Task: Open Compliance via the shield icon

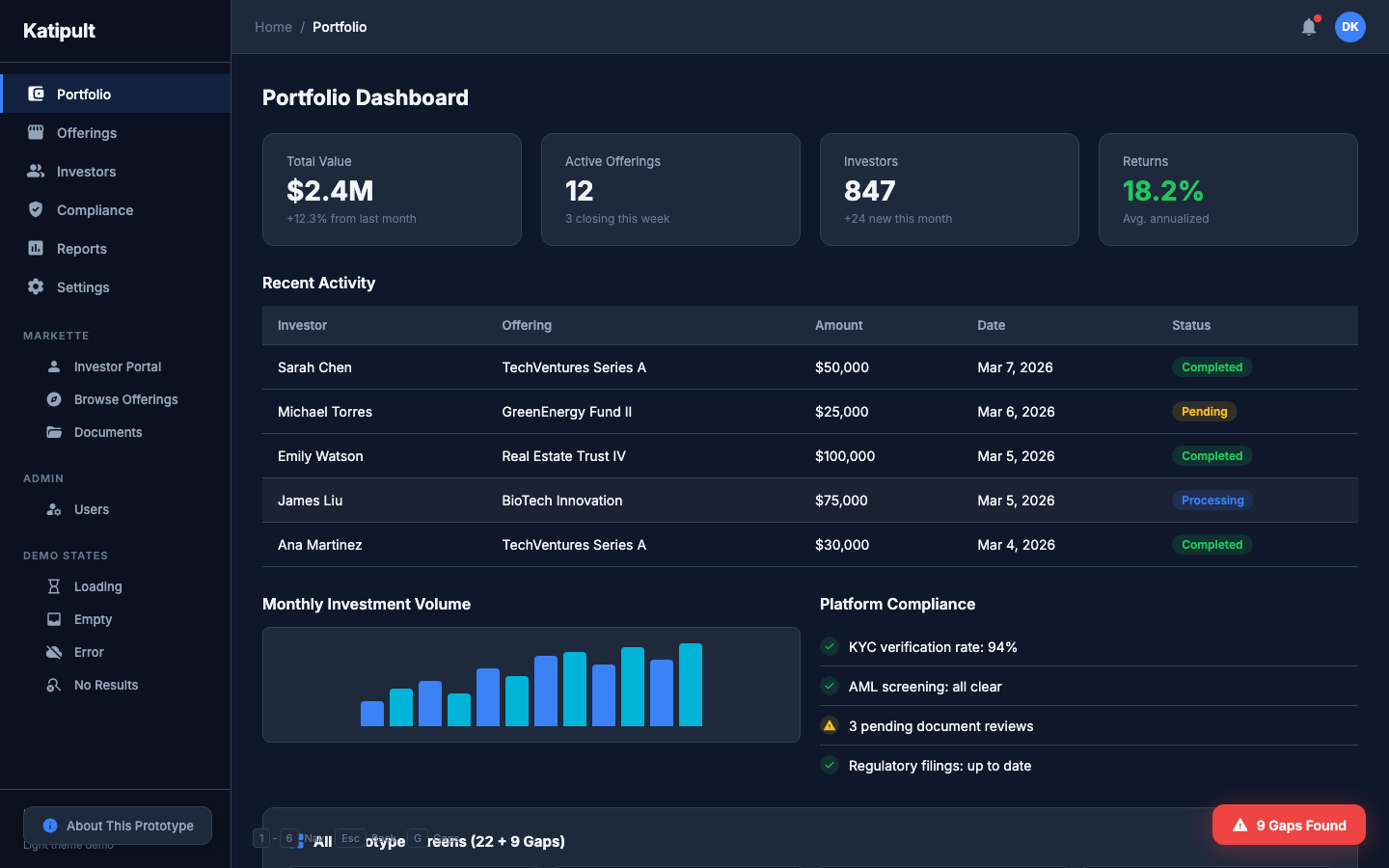Action: [x=36, y=209]
